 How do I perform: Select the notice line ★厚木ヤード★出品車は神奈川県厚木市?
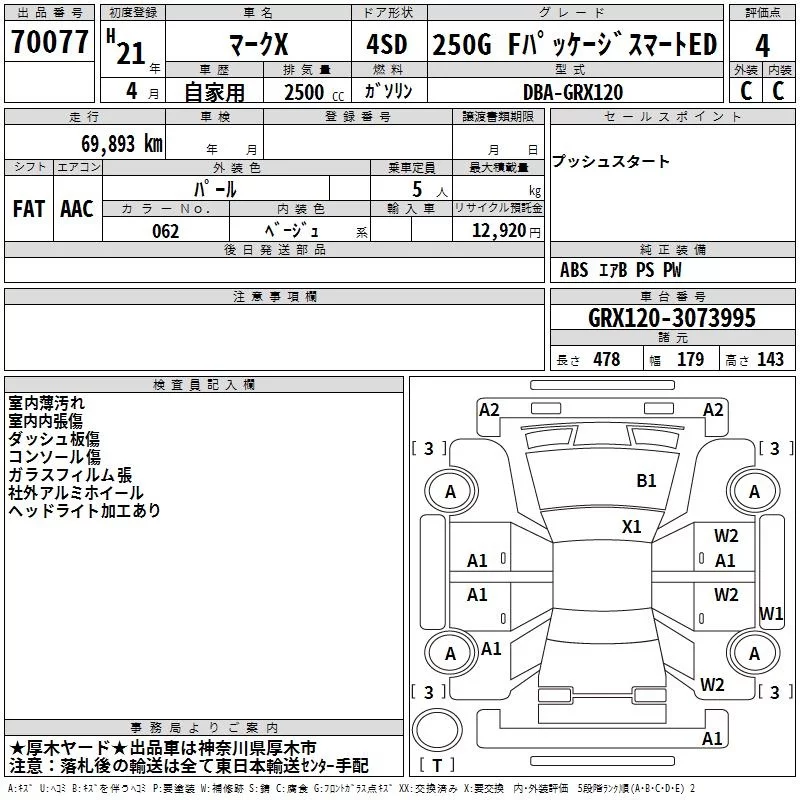[x=163, y=748]
